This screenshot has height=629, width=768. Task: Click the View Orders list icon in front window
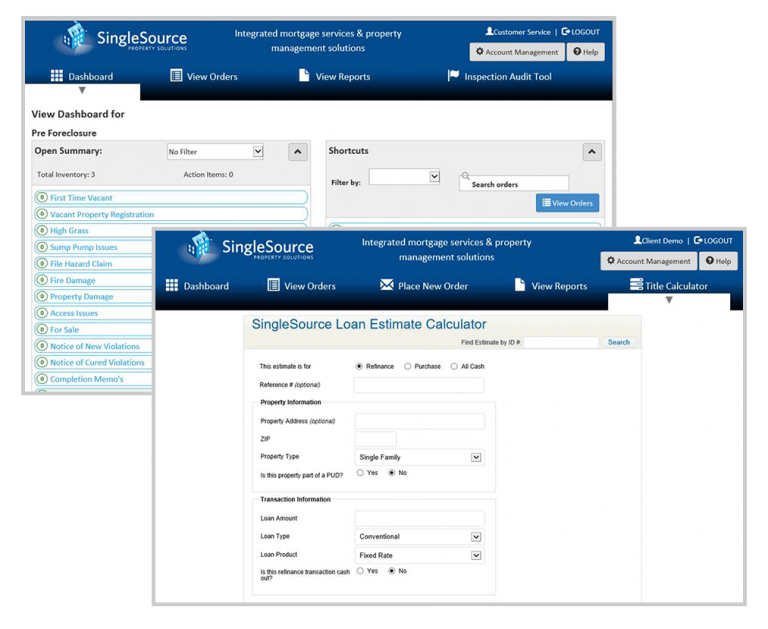[x=273, y=286]
